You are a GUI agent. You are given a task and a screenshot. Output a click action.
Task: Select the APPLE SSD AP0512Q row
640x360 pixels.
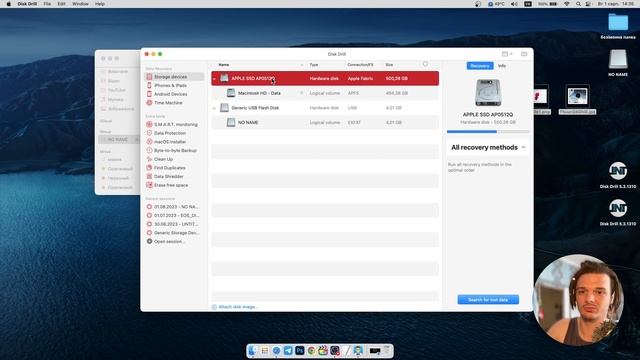pos(325,78)
